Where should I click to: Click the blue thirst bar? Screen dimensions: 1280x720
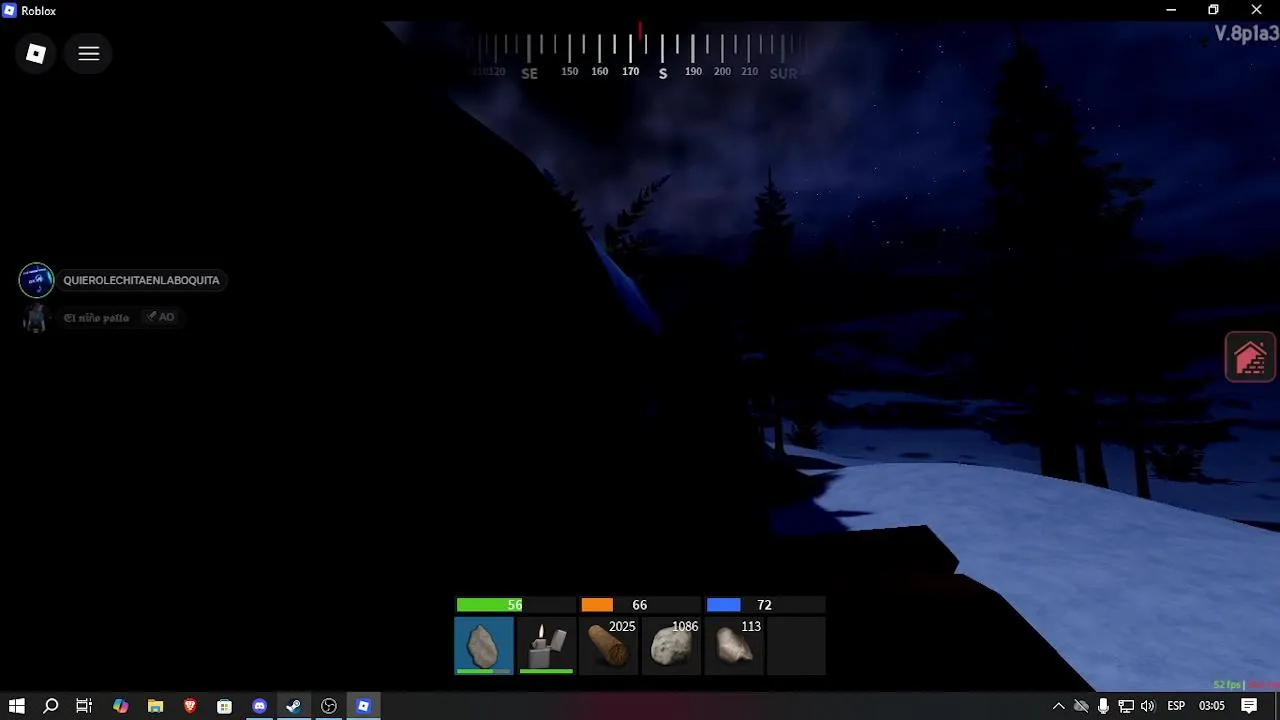click(x=765, y=605)
